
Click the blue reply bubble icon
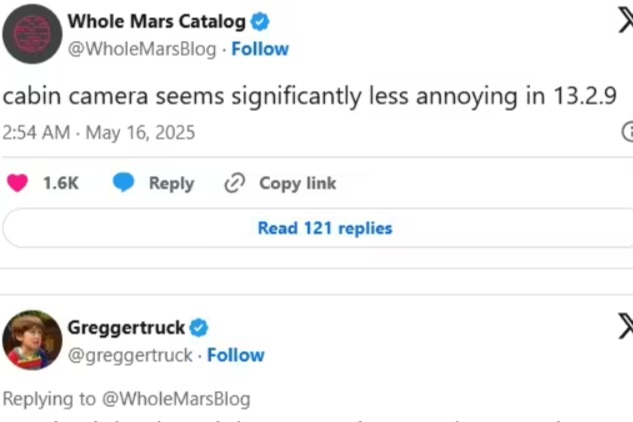pyautogui.click(x=123, y=182)
